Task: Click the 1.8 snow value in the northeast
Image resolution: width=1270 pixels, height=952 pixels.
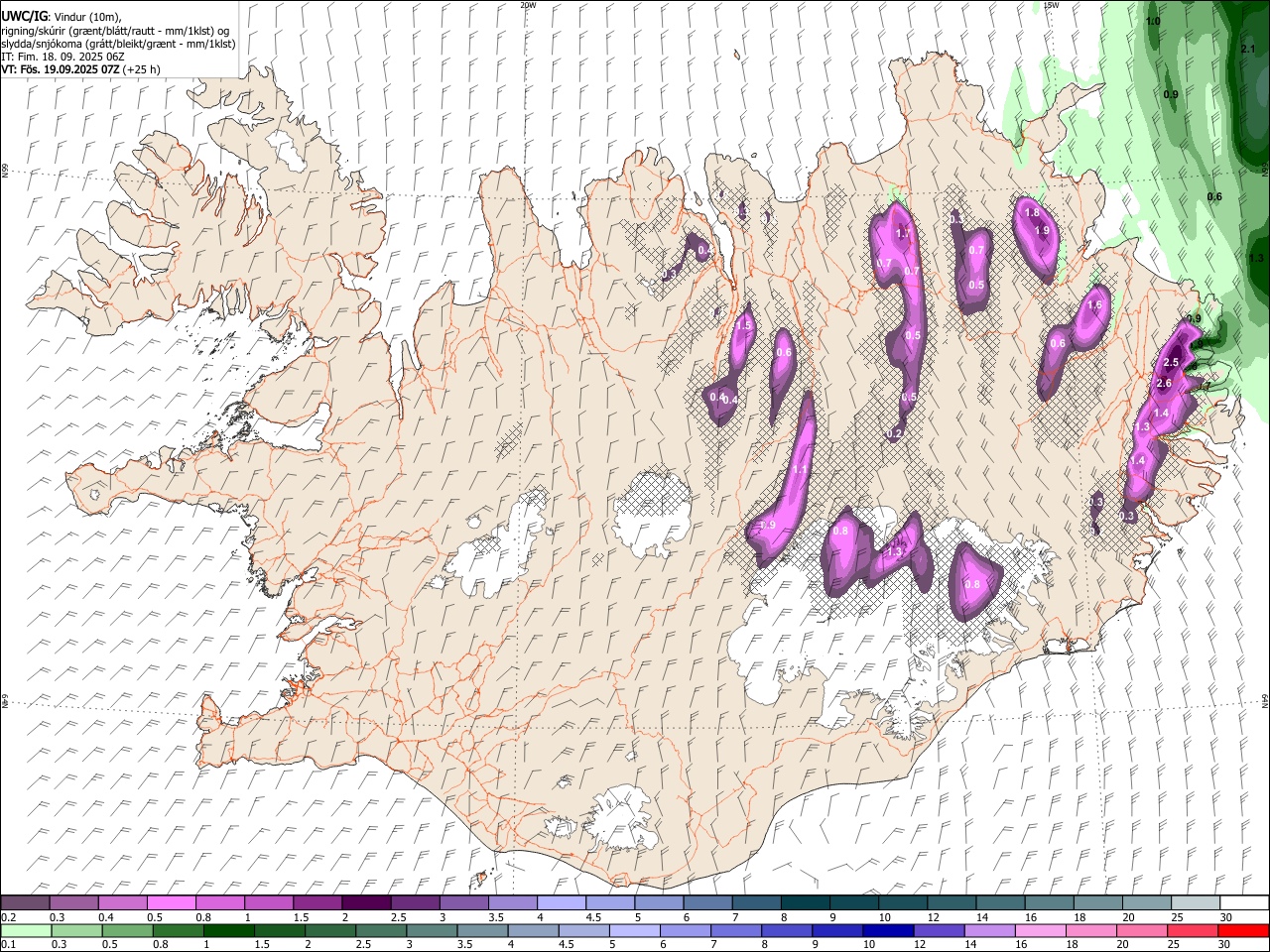Action: coord(1031,212)
